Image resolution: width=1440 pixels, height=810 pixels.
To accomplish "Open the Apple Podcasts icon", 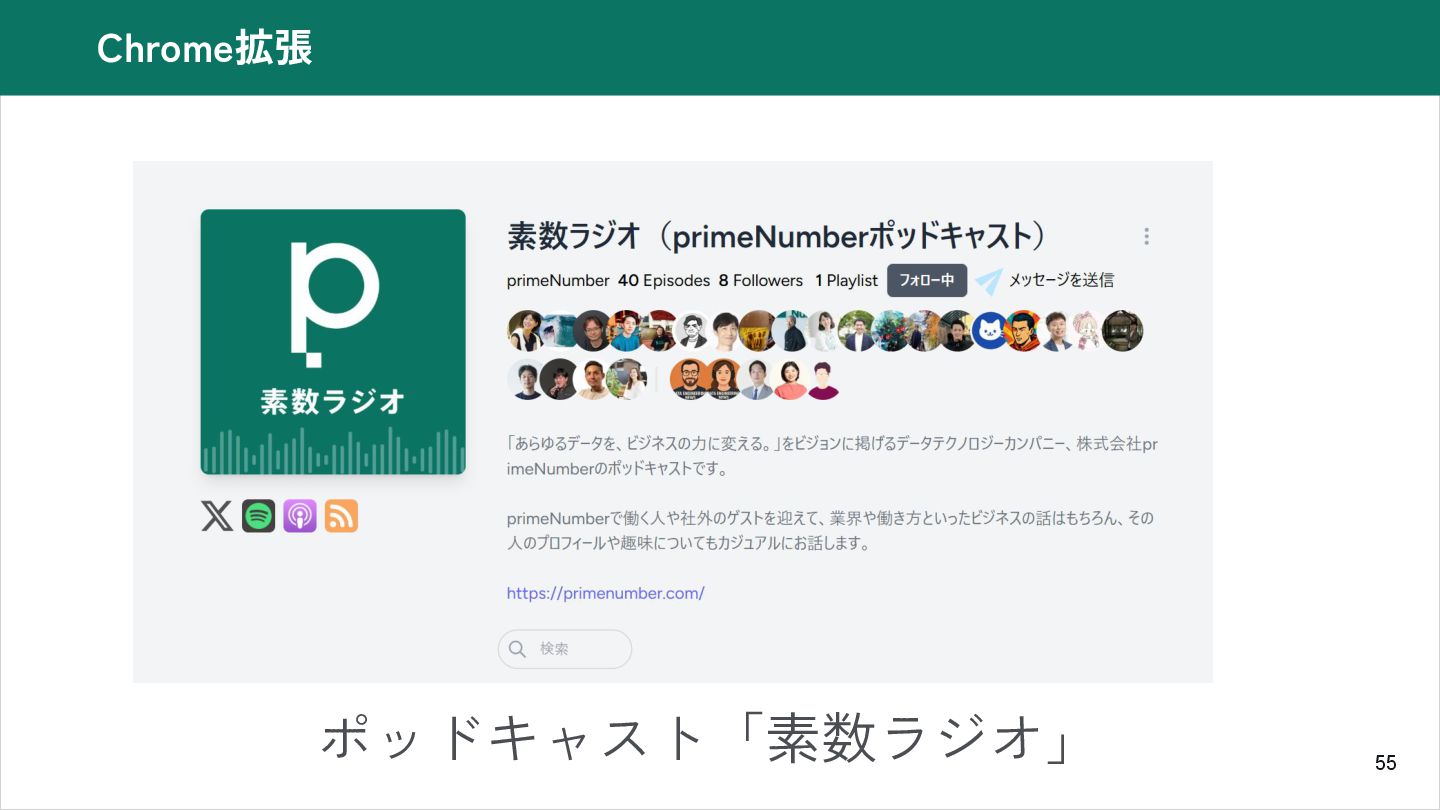I will click(x=300, y=516).
